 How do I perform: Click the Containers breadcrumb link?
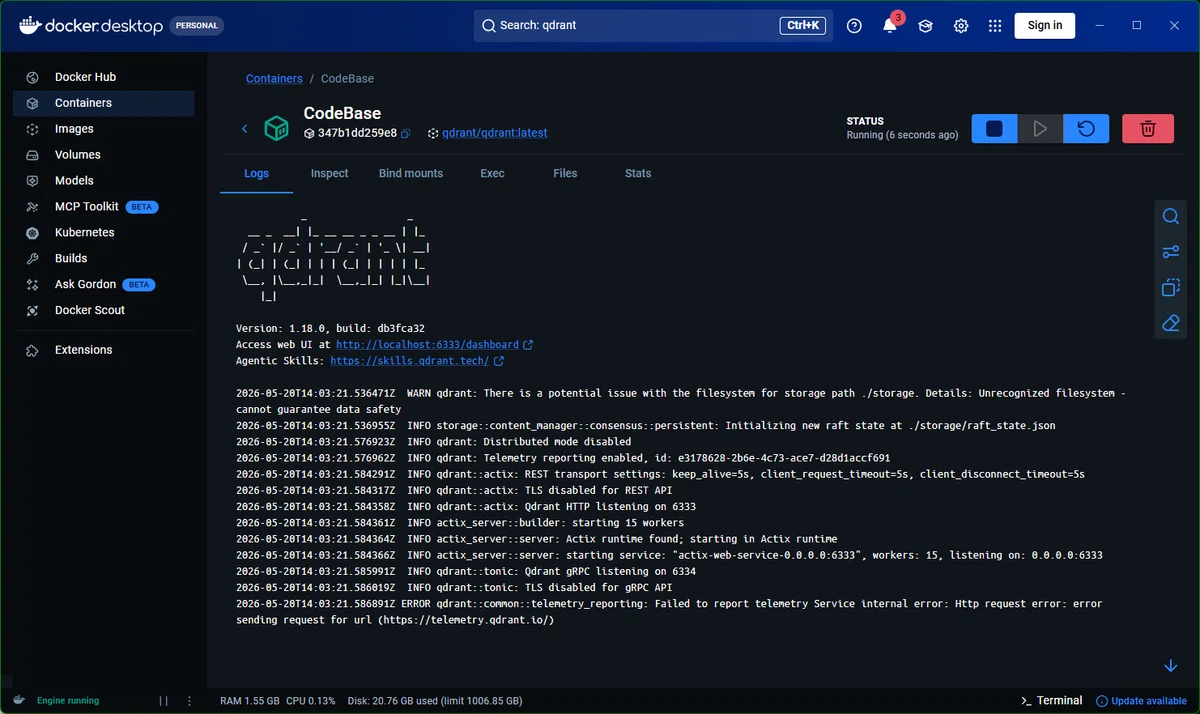pos(274,79)
